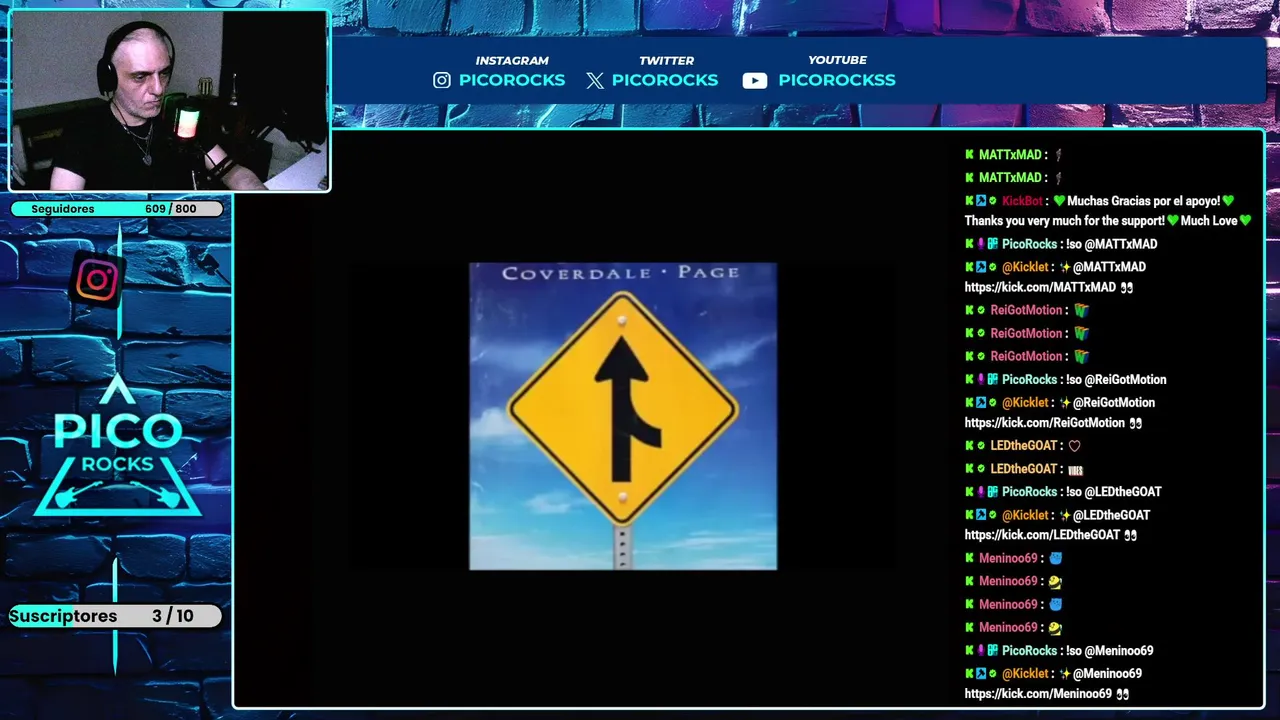This screenshot has height=720, width=1280.
Task: Open the PICOROCKS Twitter handle
Action: [x=665, y=80]
